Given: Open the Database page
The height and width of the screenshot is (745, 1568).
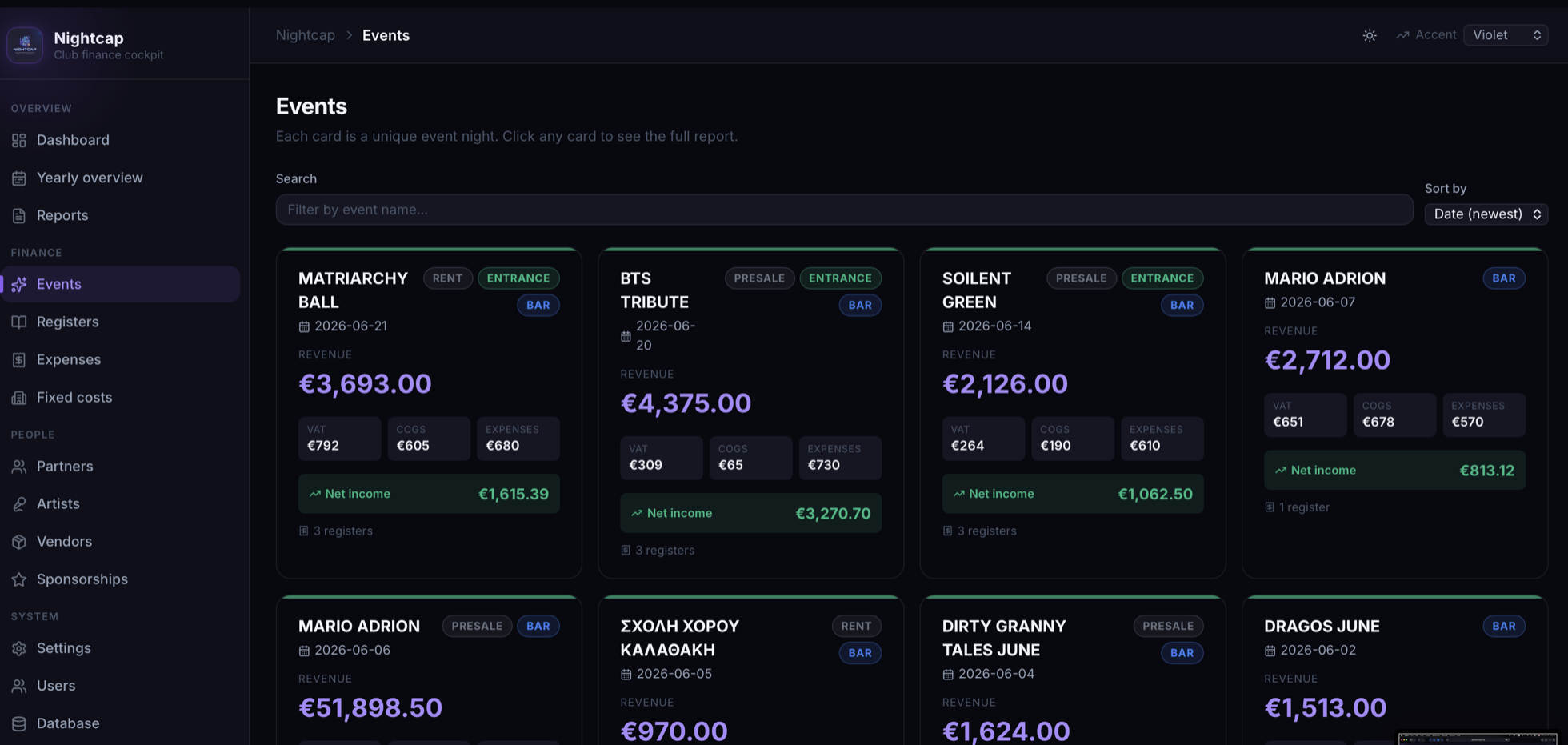Looking at the screenshot, I should coord(120,723).
